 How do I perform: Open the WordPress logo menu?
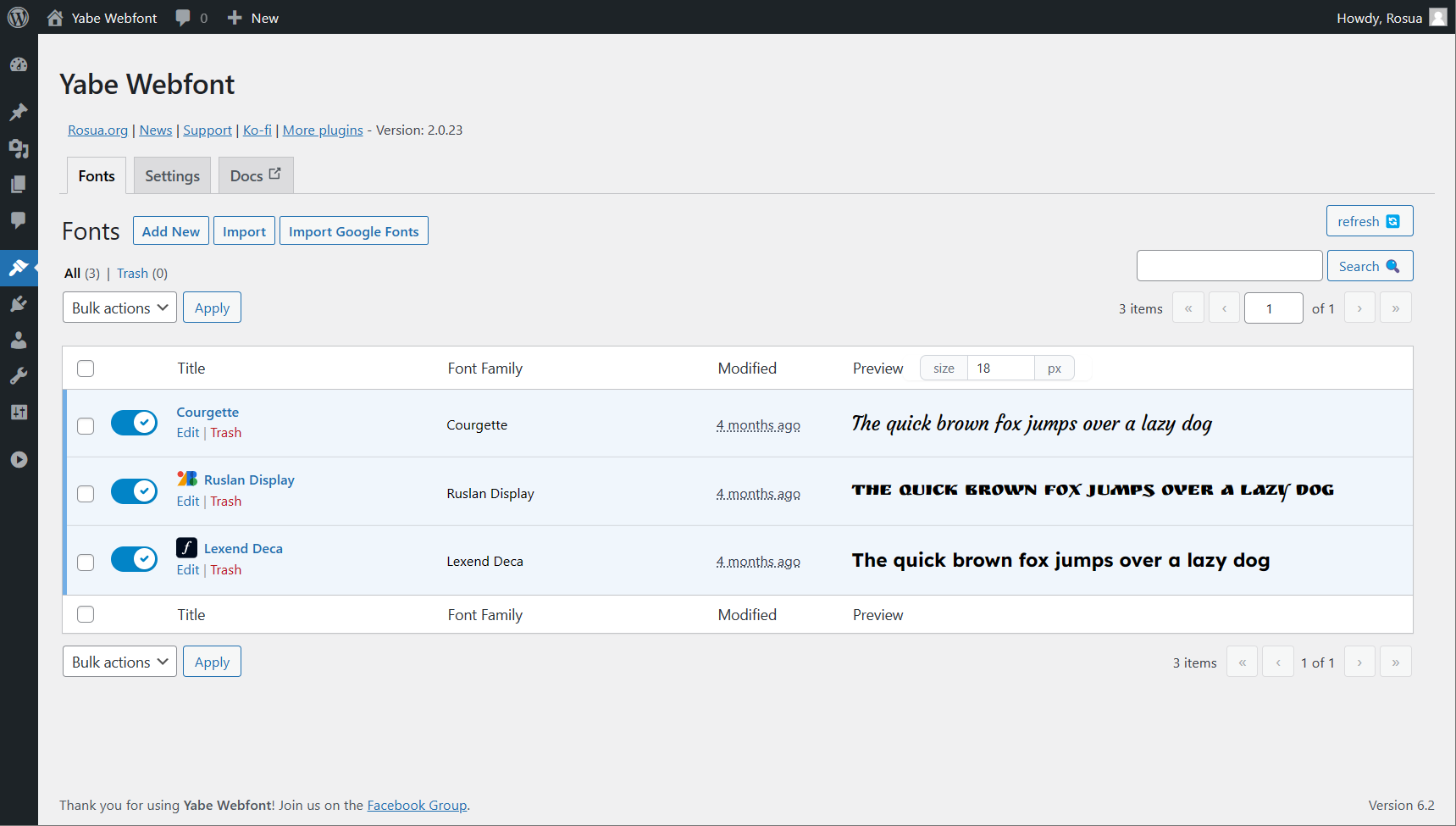pos(18,18)
